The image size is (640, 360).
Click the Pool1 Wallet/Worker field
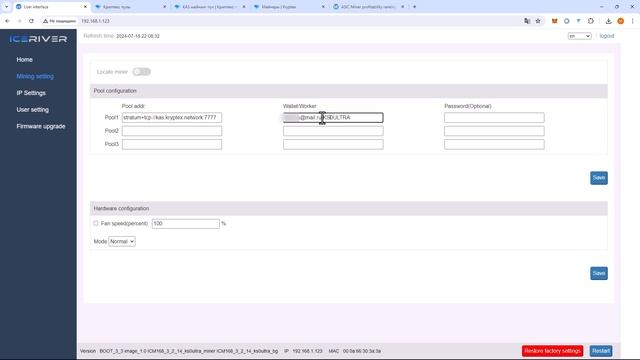(333, 118)
